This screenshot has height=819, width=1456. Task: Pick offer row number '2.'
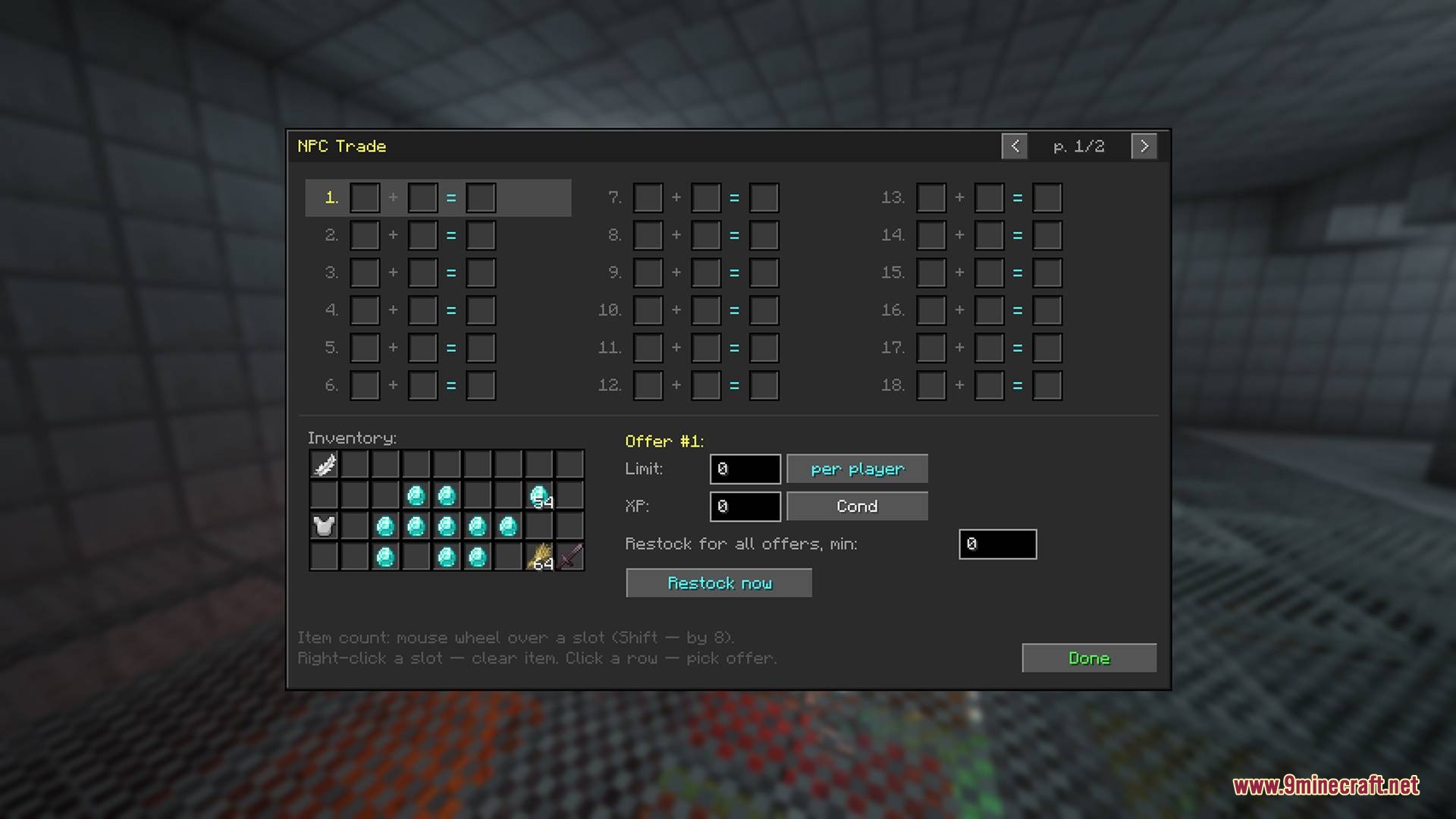point(331,235)
